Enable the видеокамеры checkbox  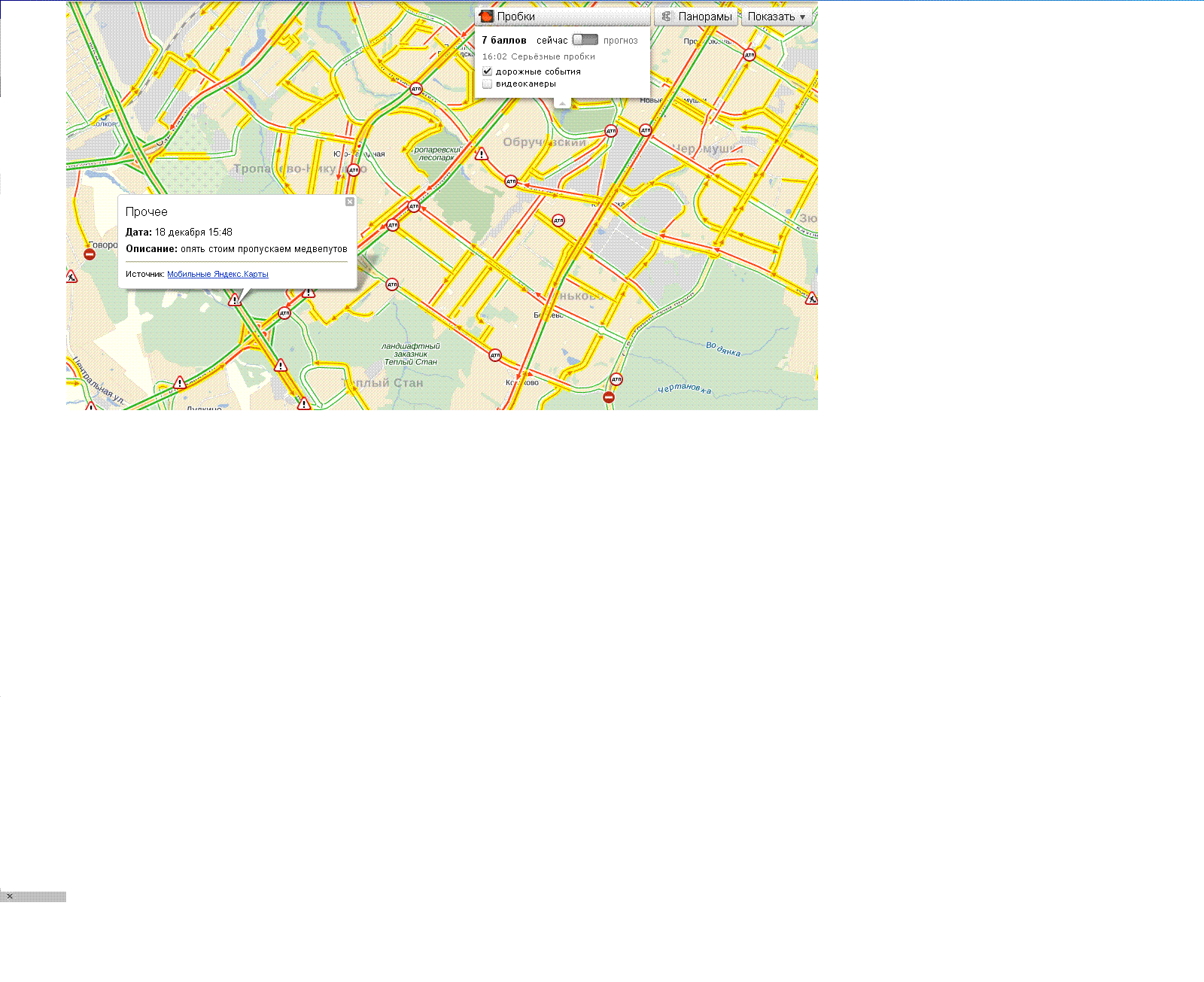click(x=488, y=84)
